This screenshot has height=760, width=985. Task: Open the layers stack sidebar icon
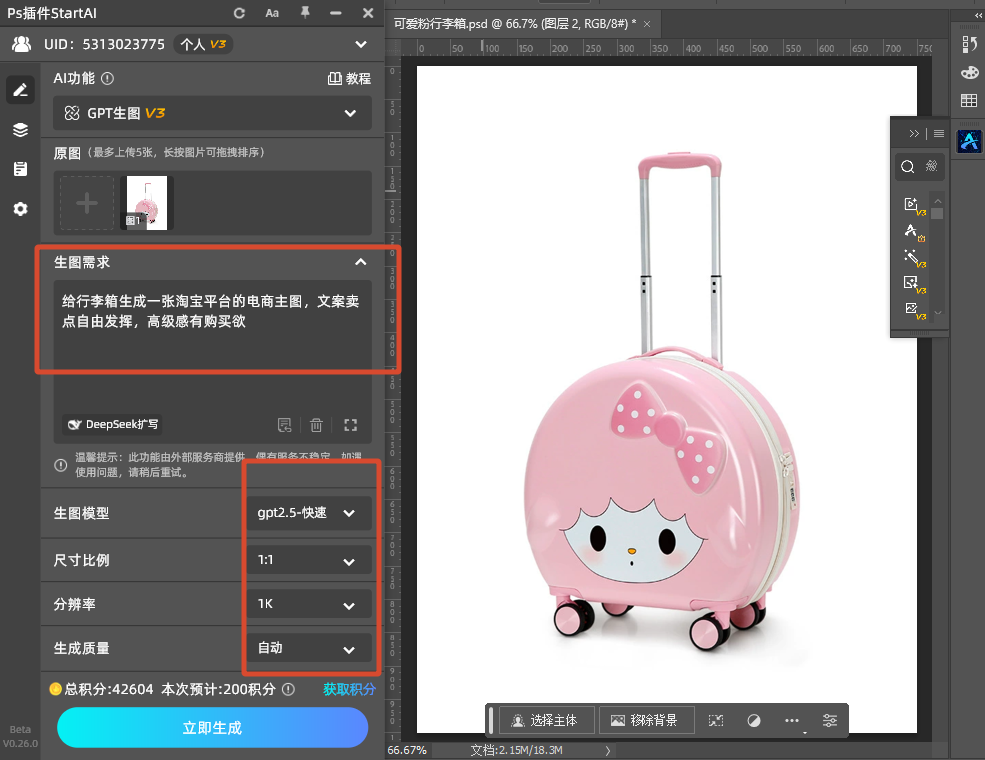[x=20, y=129]
